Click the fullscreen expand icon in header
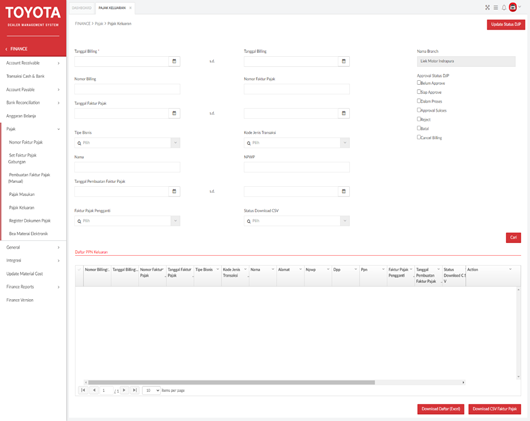This screenshot has width=530, height=421. pos(487,7)
